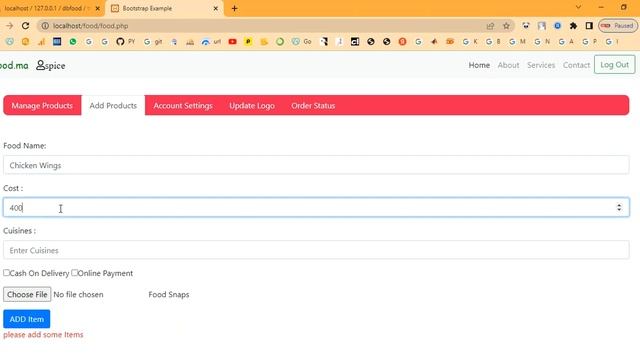Image resolution: width=640 pixels, height=360 pixels.
Task: Click the Log Out button
Action: click(614, 64)
